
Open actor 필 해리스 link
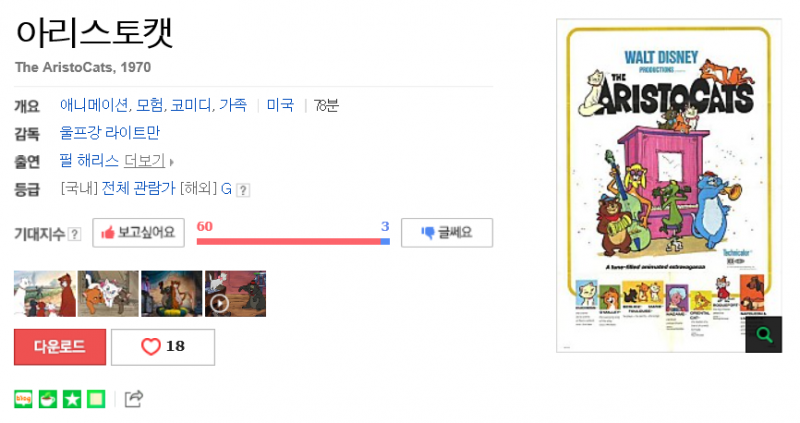tap(89, 161)
